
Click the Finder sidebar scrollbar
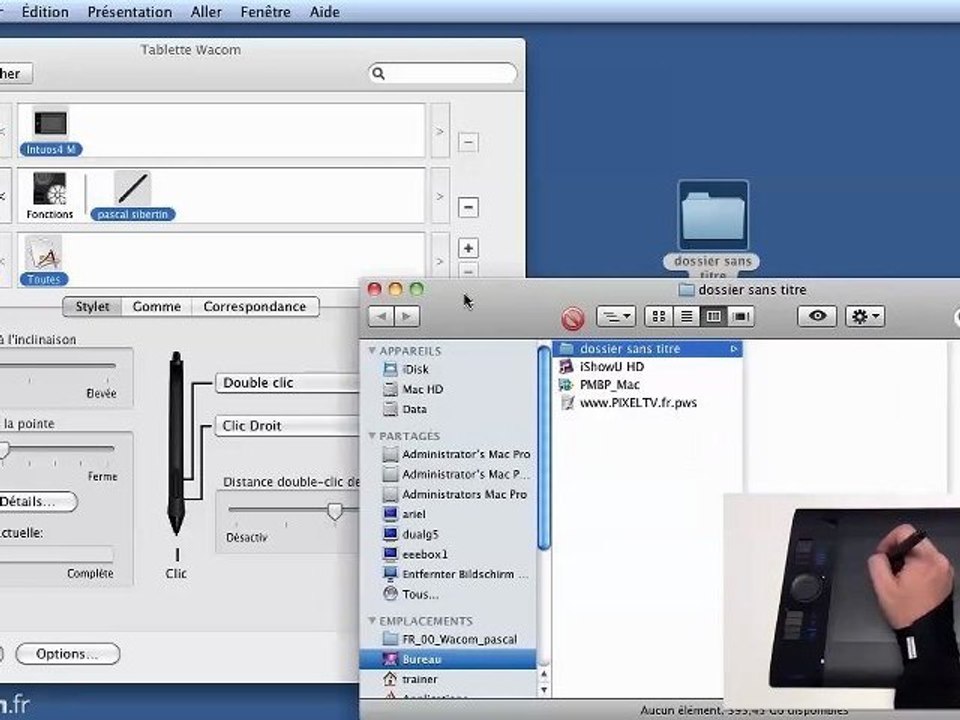[x=544, y=448]
